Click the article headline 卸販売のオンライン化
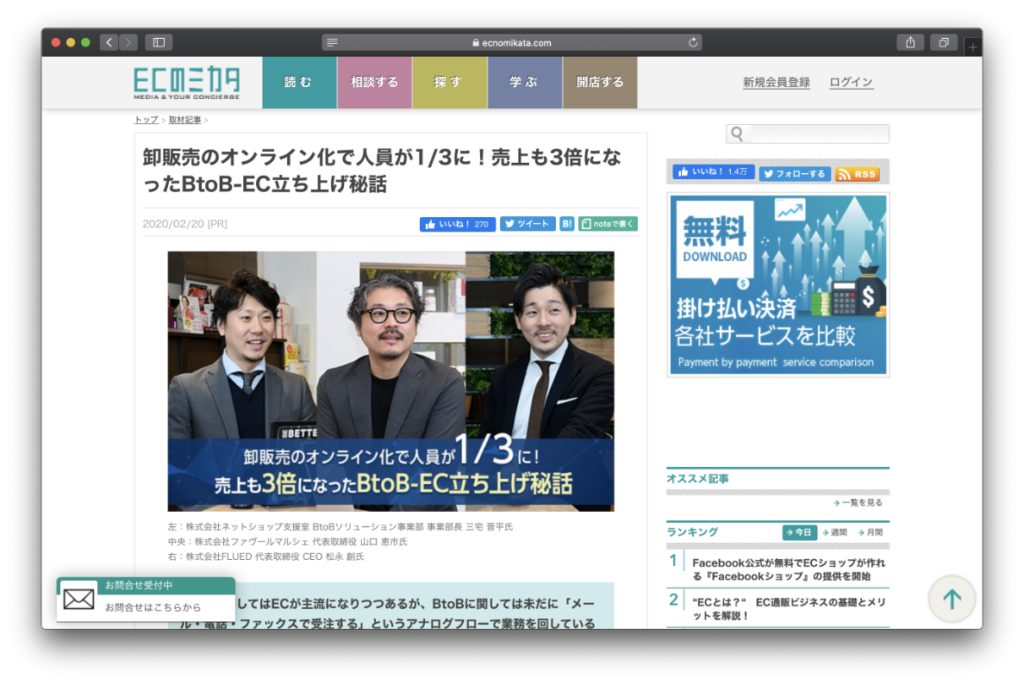Screen dimensions: 1024x684 381,171
